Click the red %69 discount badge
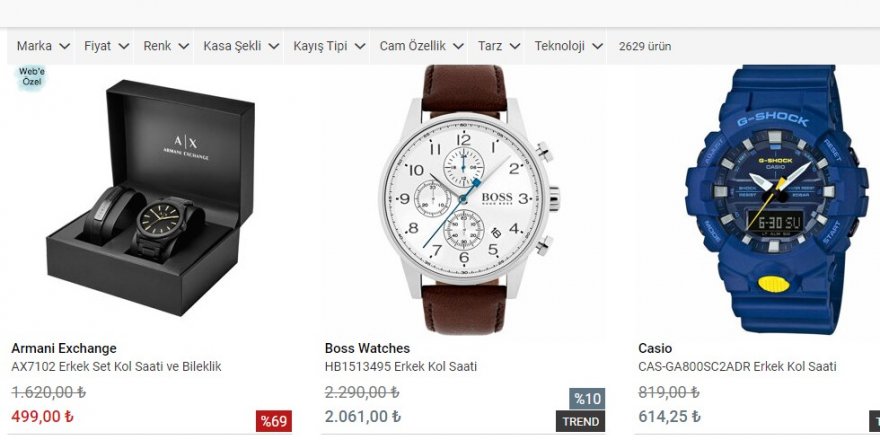 (274, 421)
